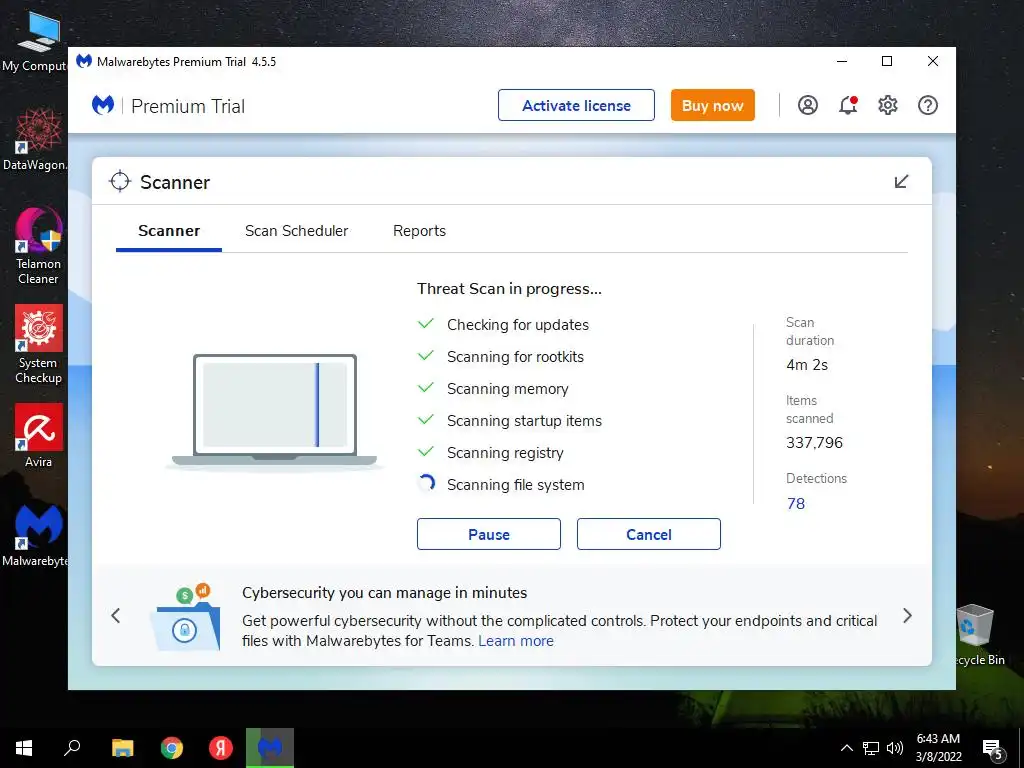Close the Malwarebytes window
This screenshot has width=1024, height=768.
933,61
